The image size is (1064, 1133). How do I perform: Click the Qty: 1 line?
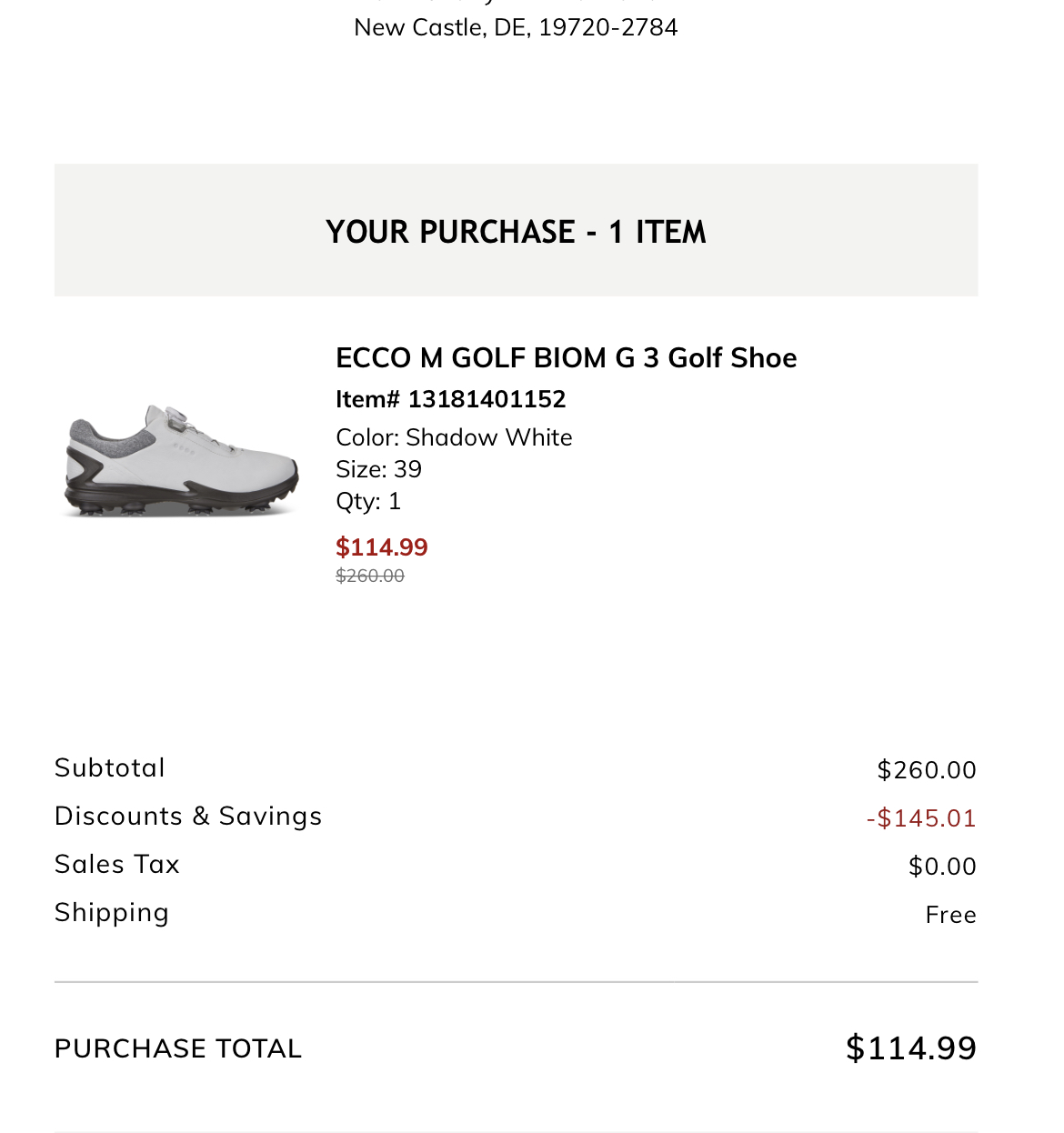(368, 501)
